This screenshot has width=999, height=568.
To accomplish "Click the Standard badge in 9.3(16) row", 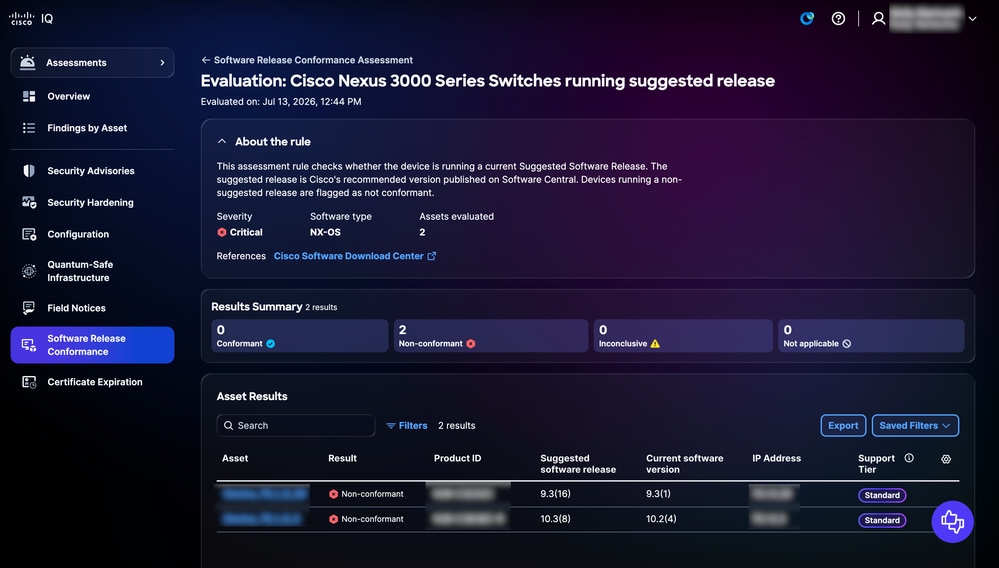I will pyautogui.click(x=882, y=495).
